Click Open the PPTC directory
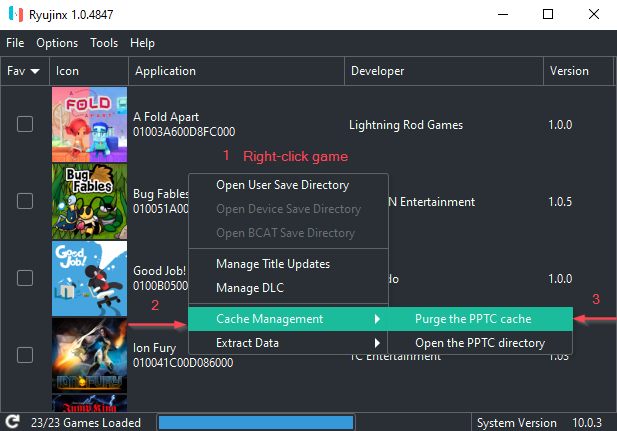The width and height of the screenshot is (617, 431). (x=480, y=343)
